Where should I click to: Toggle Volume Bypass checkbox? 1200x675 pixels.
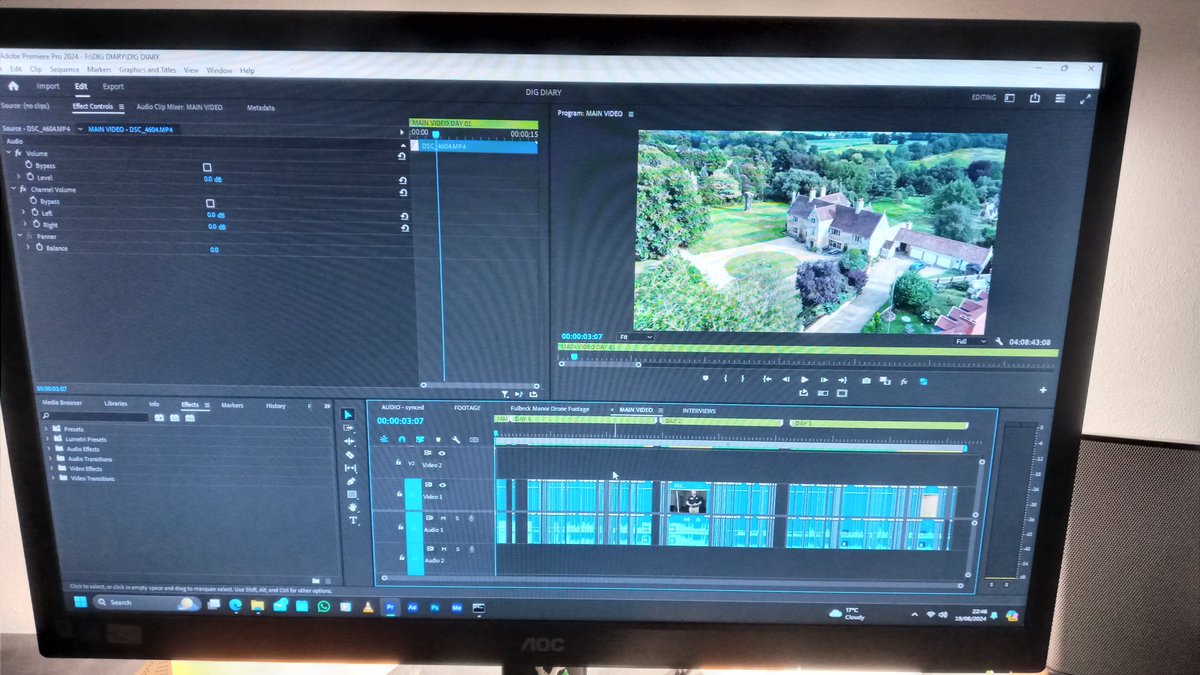coord(207,167)
